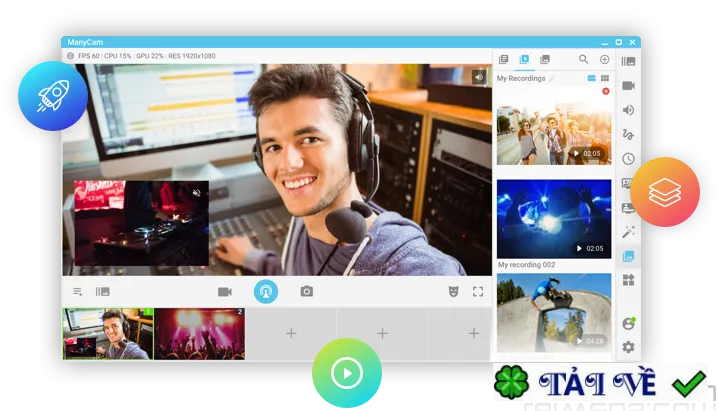Start recording with the camcorder icon
718x411 pixels.
224,292
